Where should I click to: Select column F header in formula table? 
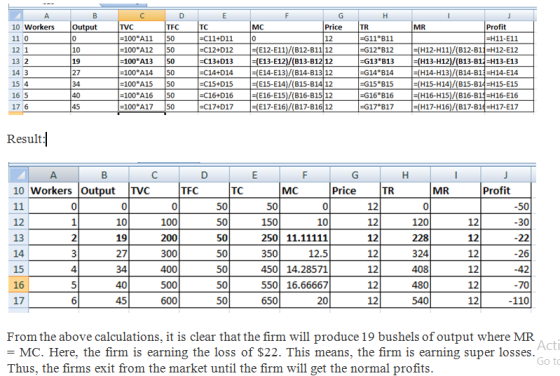pos(287,16)
